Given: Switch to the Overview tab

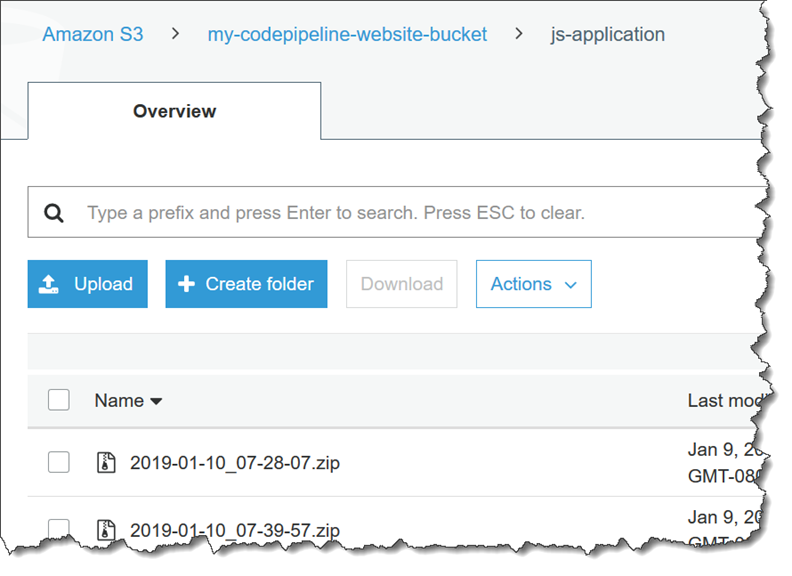Looking at the screenshot, I should pos(174,111).
